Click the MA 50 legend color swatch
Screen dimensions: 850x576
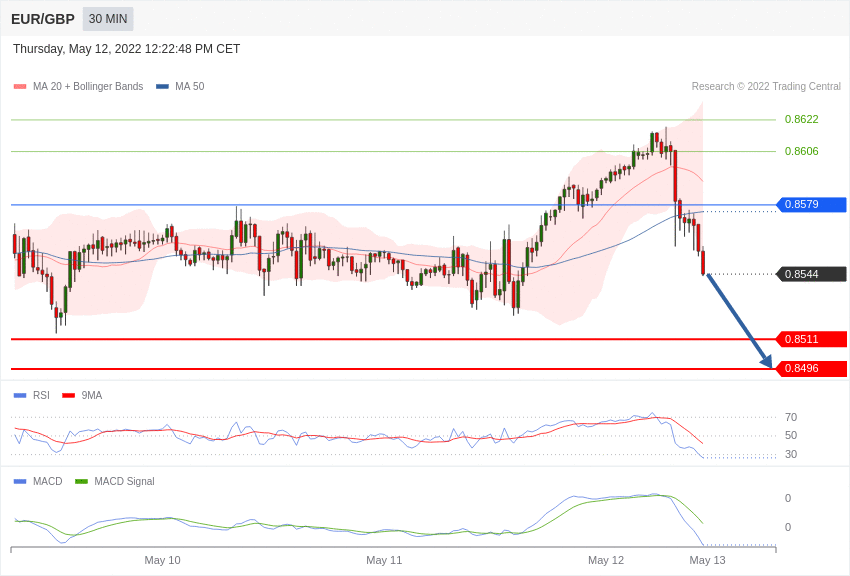coord(162,87)
